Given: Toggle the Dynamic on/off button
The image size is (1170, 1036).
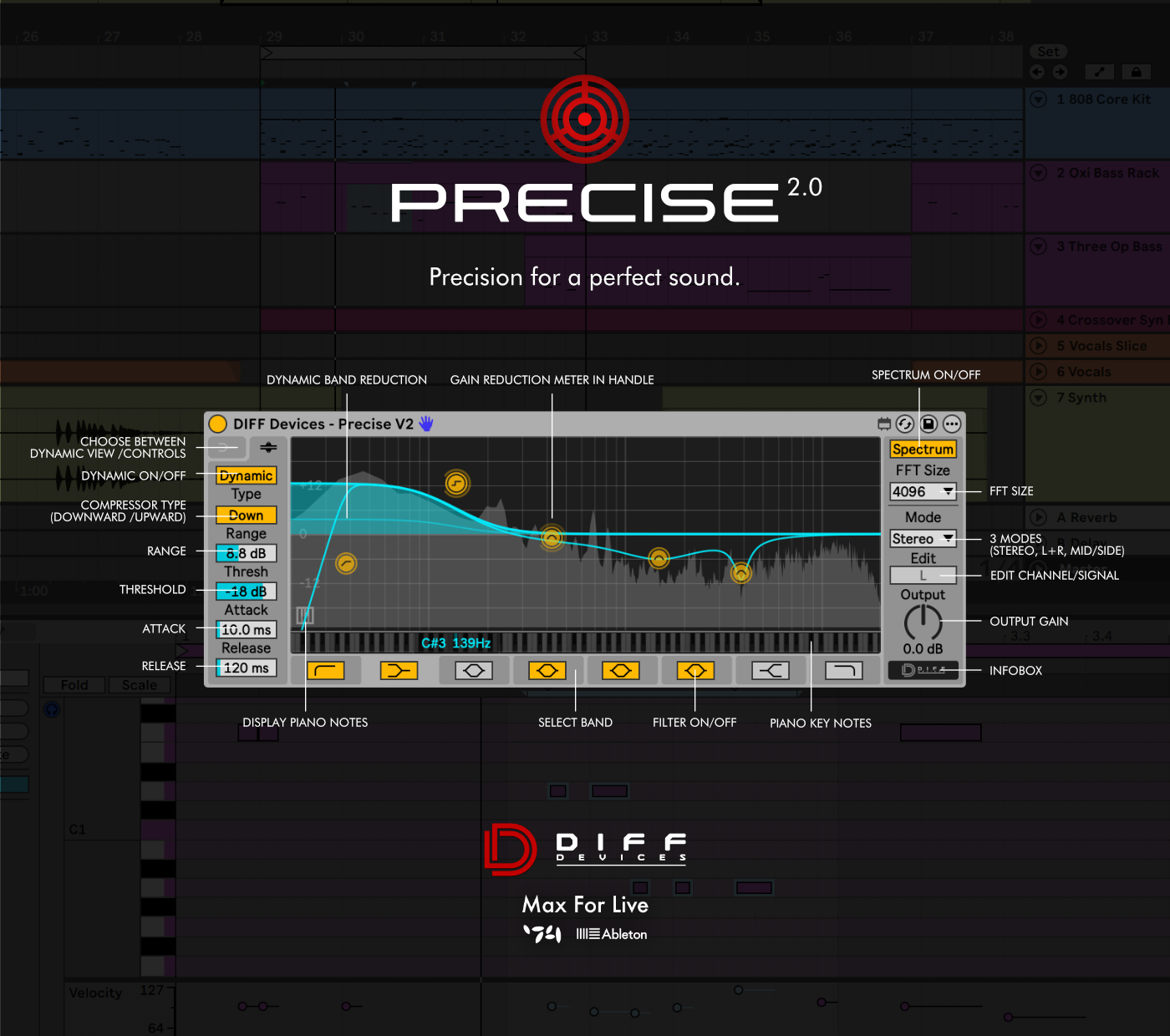Looking at the screenshot, I should [246, 476].
